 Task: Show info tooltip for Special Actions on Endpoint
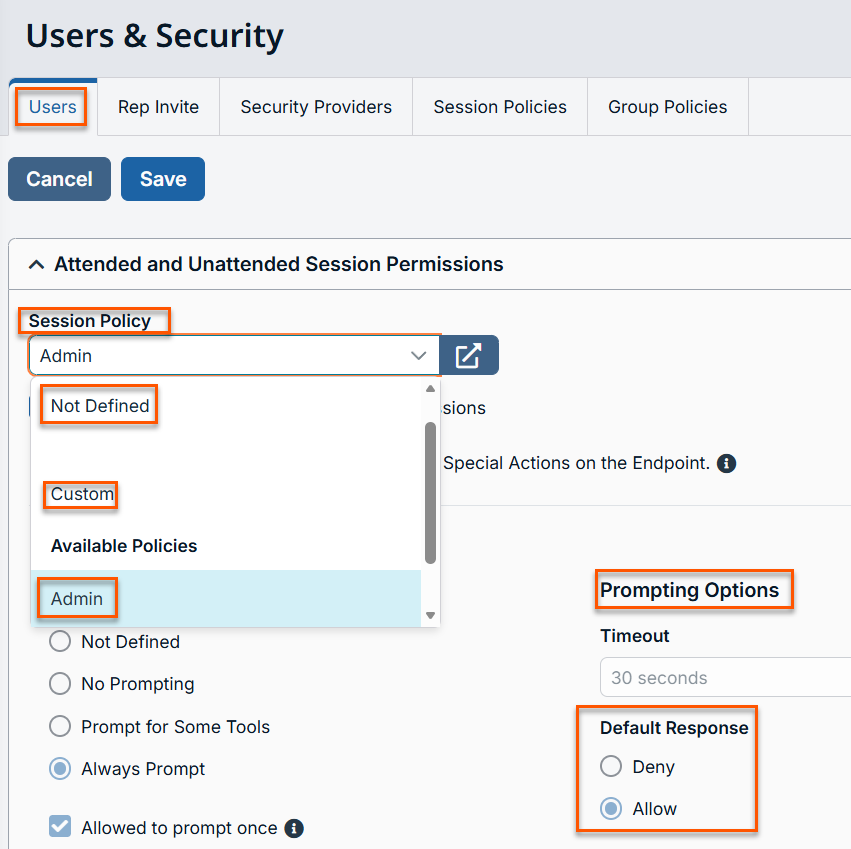tap(726, 464)
